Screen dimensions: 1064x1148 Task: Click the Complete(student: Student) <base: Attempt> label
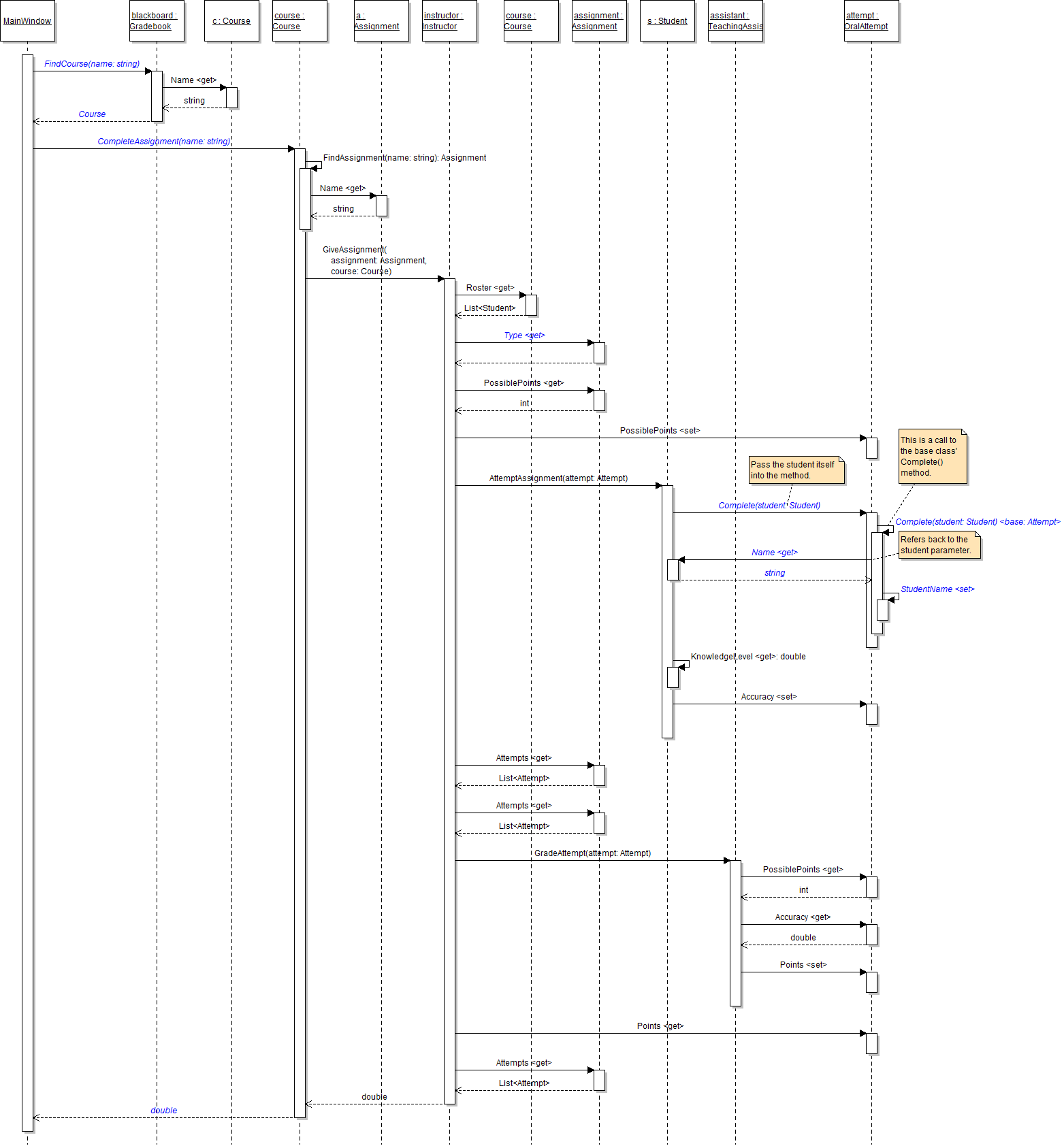[x=978, y=522]
